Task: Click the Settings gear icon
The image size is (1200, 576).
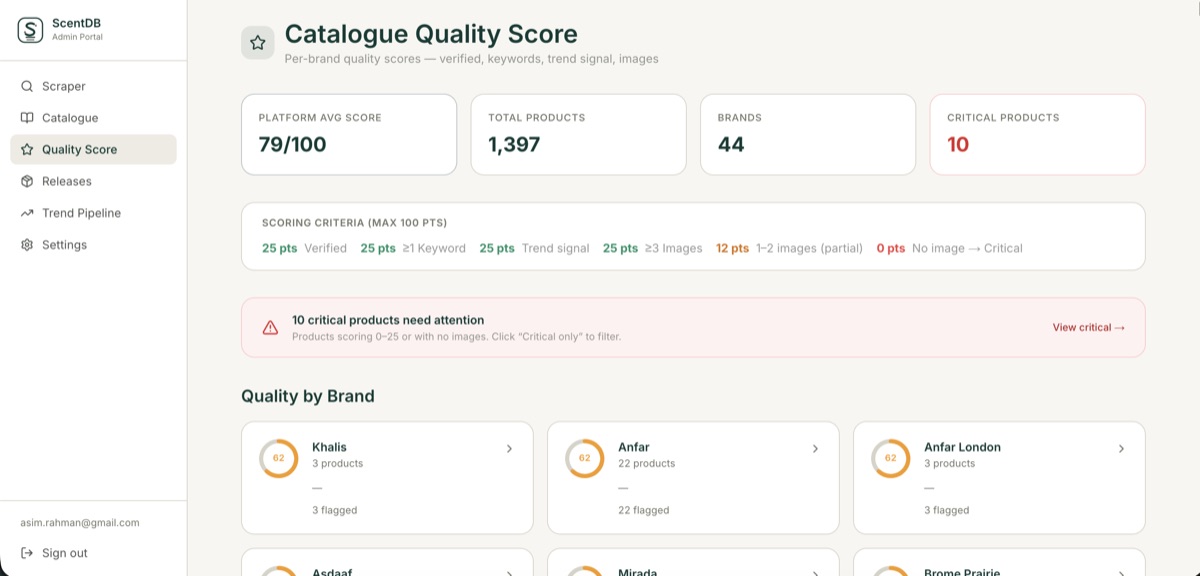Action: [x=27, y=245]
